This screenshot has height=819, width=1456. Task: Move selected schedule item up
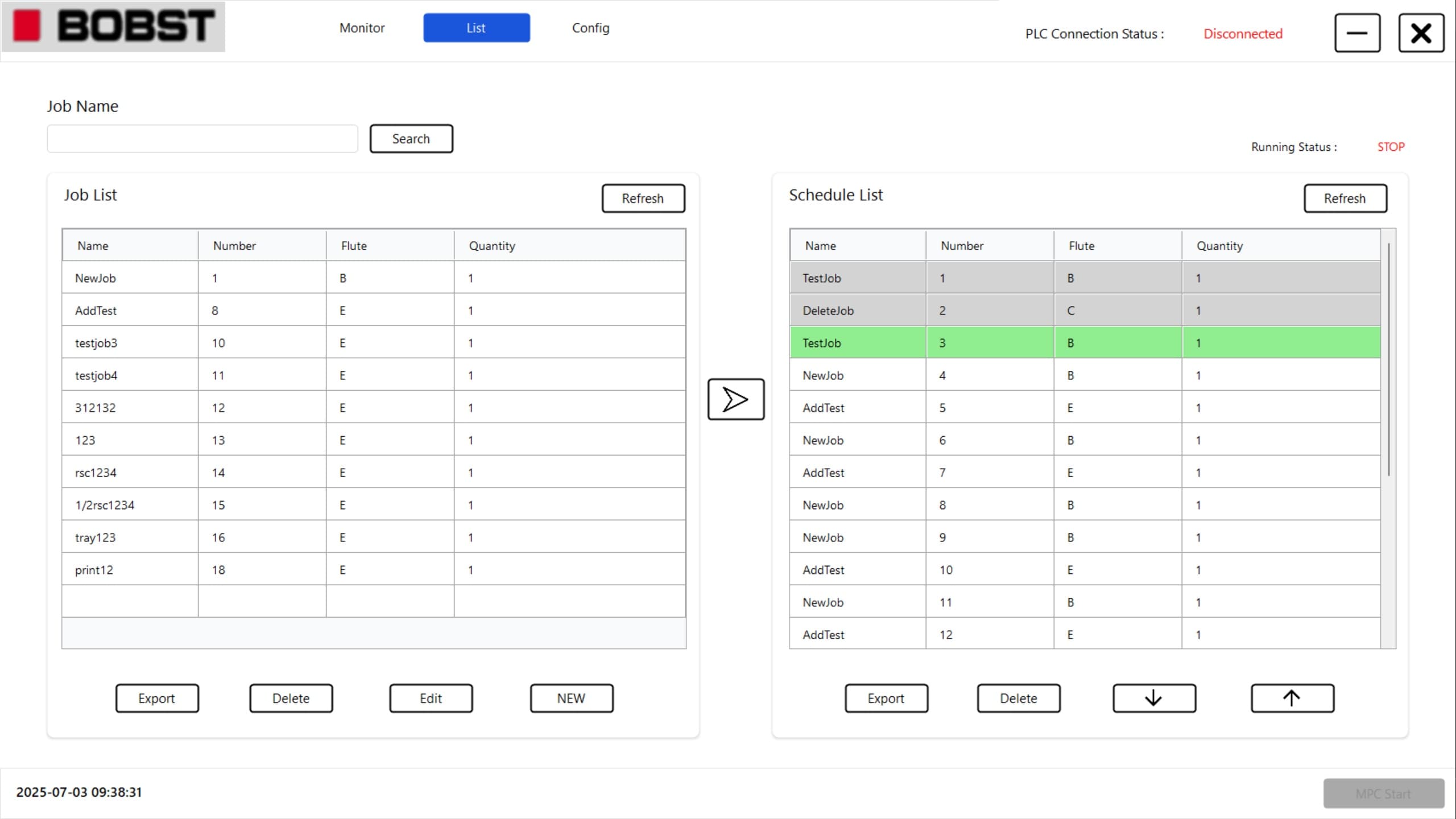tap(1292, 698)
